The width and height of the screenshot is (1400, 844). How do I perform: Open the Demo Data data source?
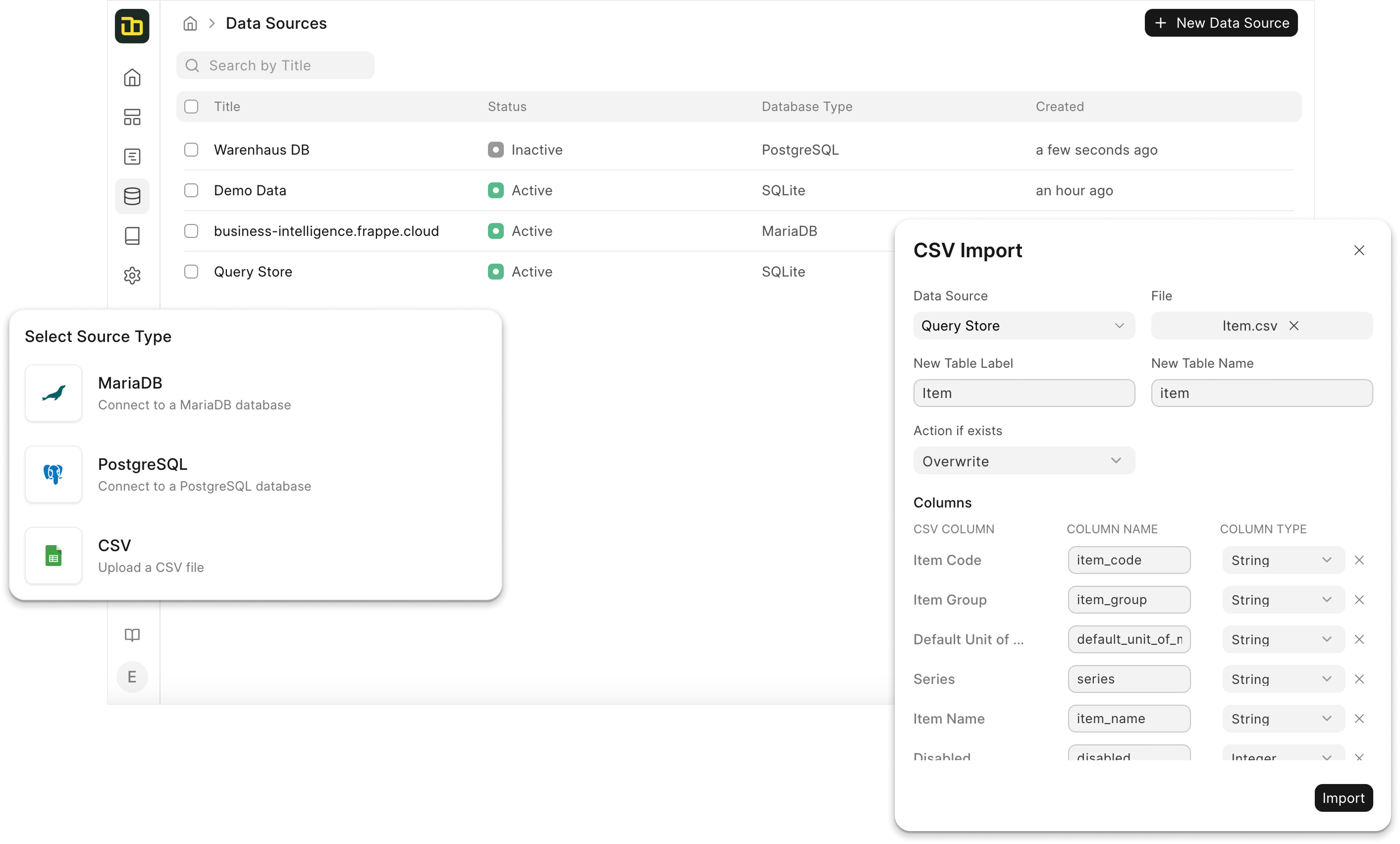click(250, 190)
